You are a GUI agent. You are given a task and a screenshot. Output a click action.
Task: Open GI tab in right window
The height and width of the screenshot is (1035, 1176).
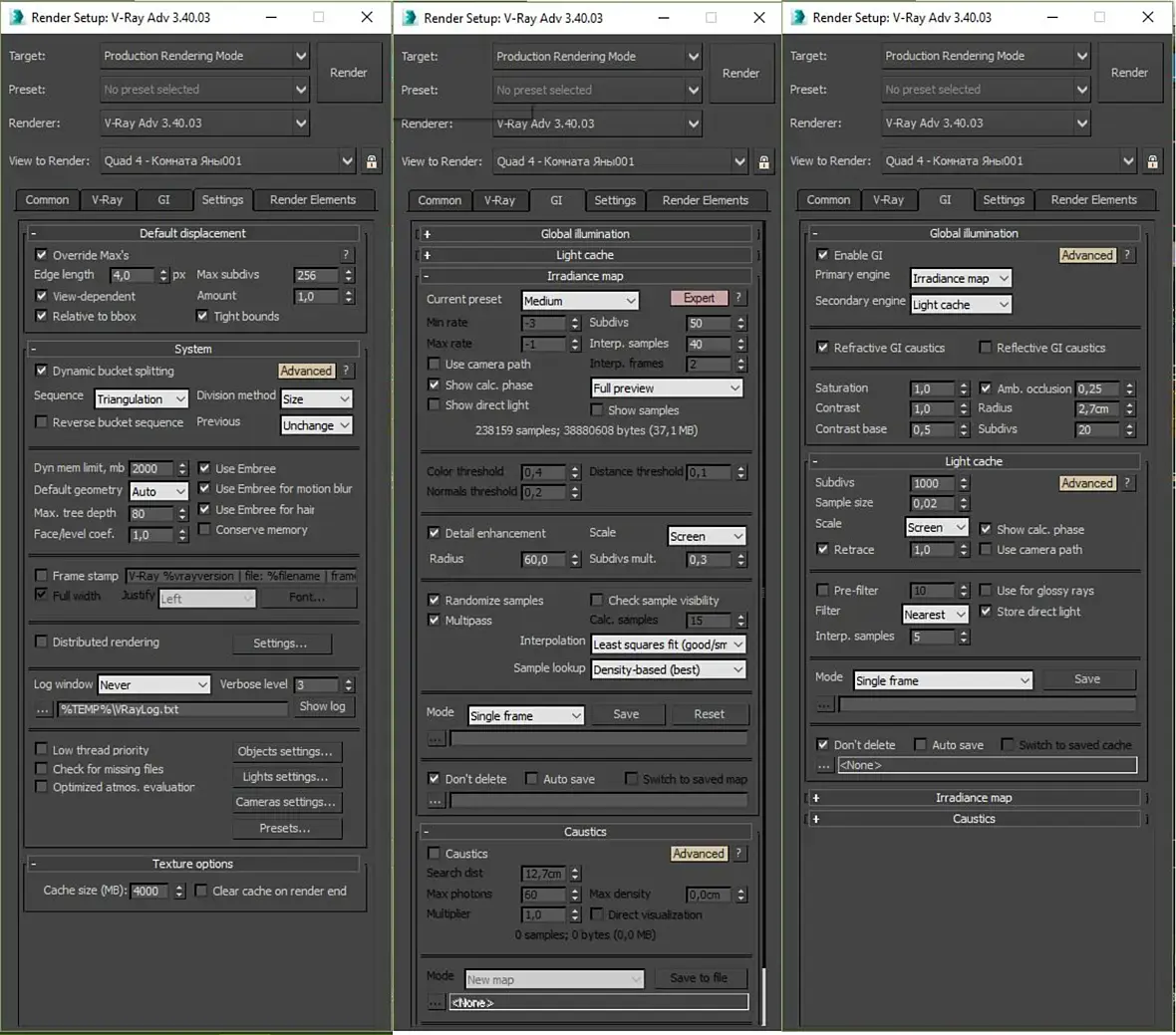pyautogui.click(x=945, y=199)
